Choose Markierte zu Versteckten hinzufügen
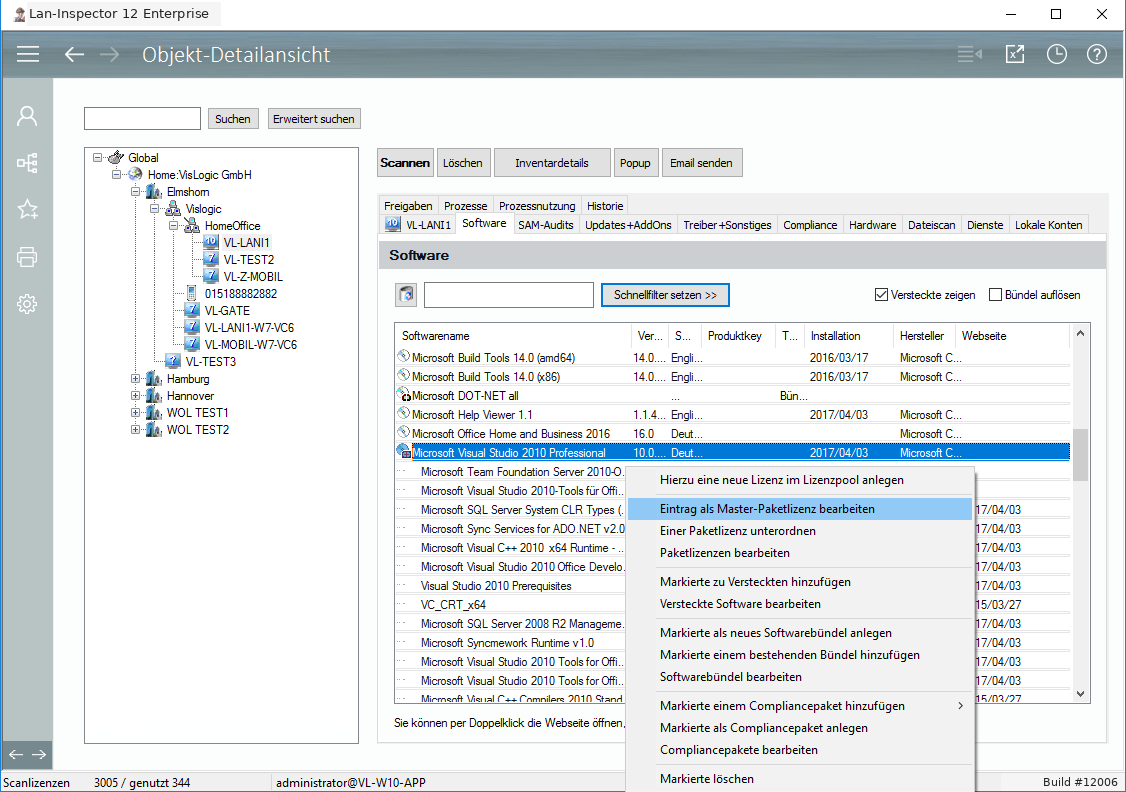Image resolution: width=1126 pixels, height=792 pixels. coord(800,582)
